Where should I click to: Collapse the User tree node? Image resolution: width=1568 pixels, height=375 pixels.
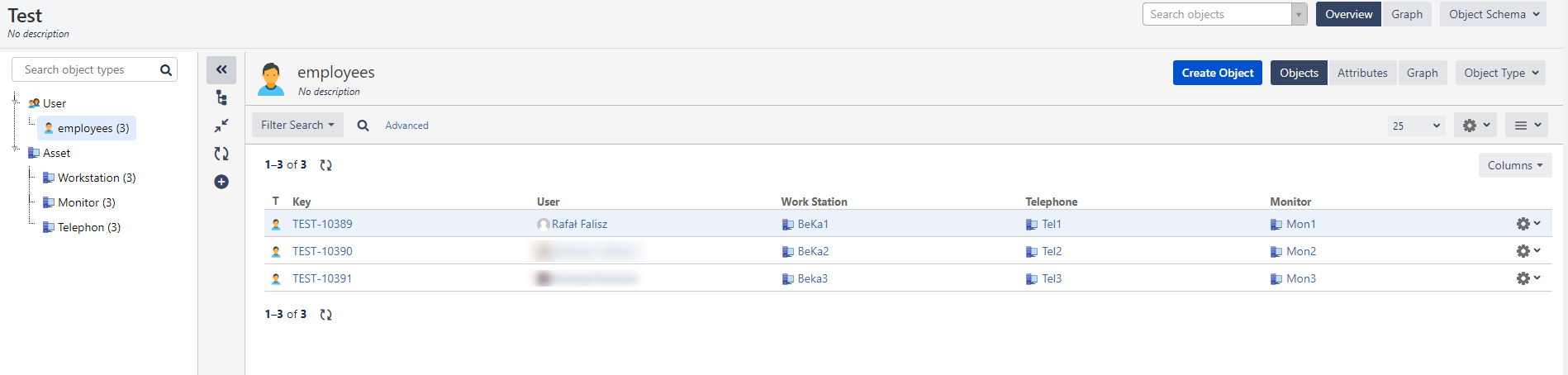pyautogui.click(x=16, y=100)
